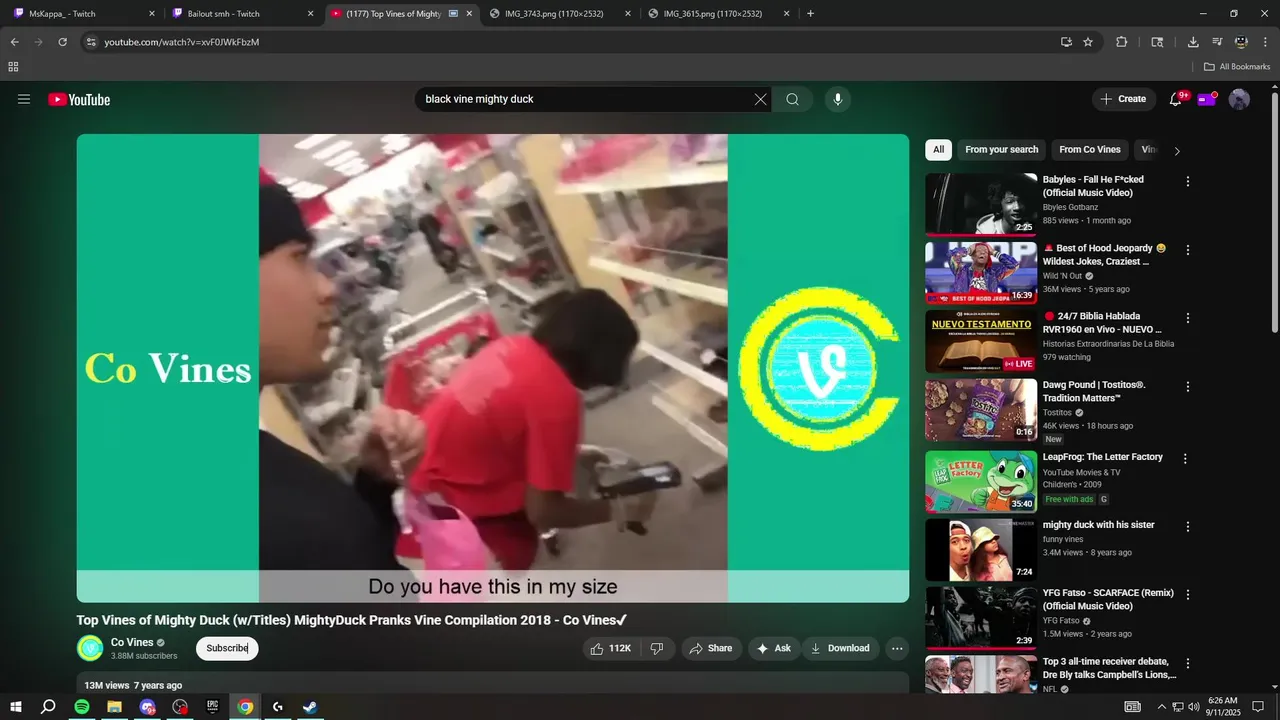Go back to previous page
The width and height of the screenshot is (1280, 720).
tap(14, 42)
